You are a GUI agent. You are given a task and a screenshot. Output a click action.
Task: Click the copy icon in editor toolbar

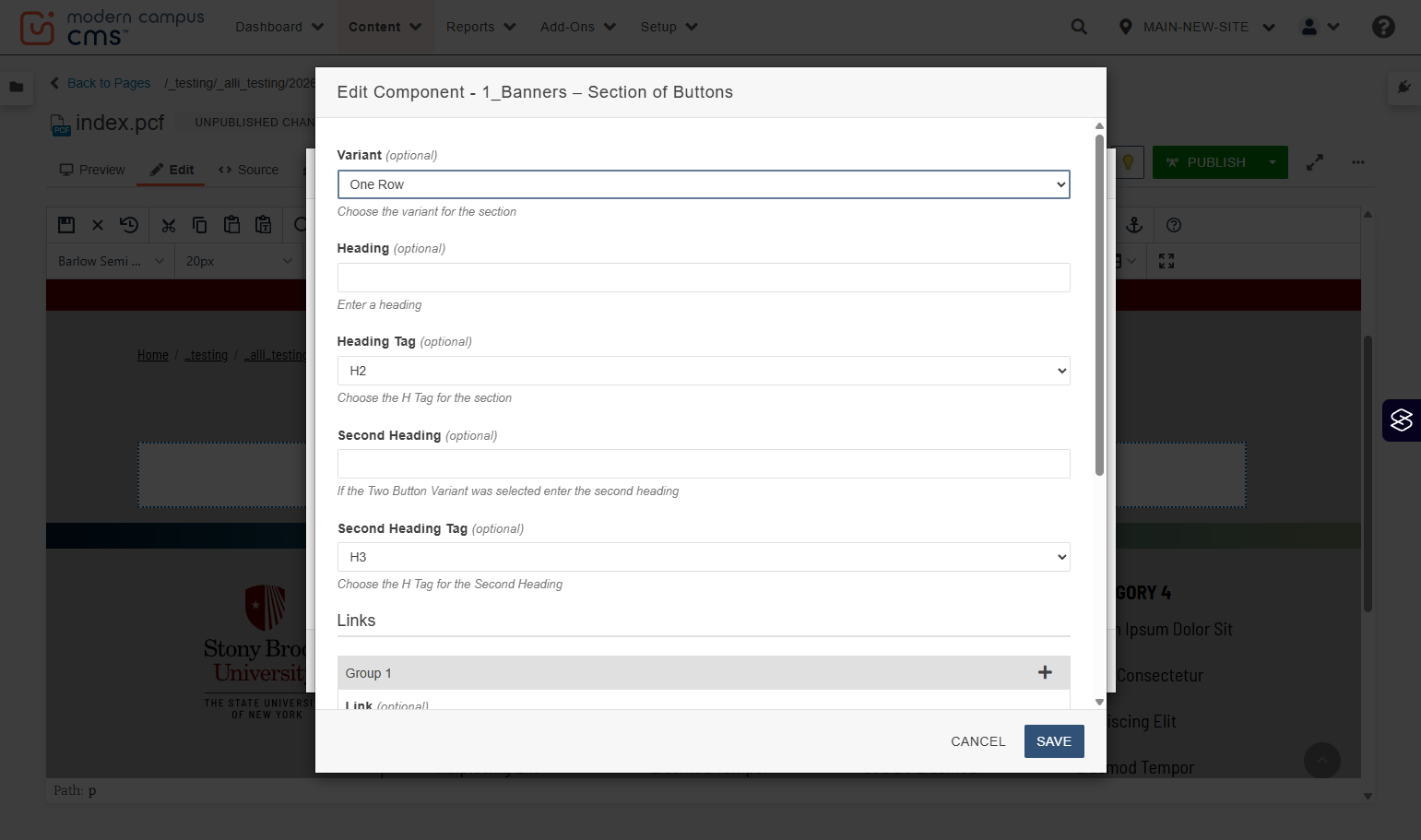[199, 225]
